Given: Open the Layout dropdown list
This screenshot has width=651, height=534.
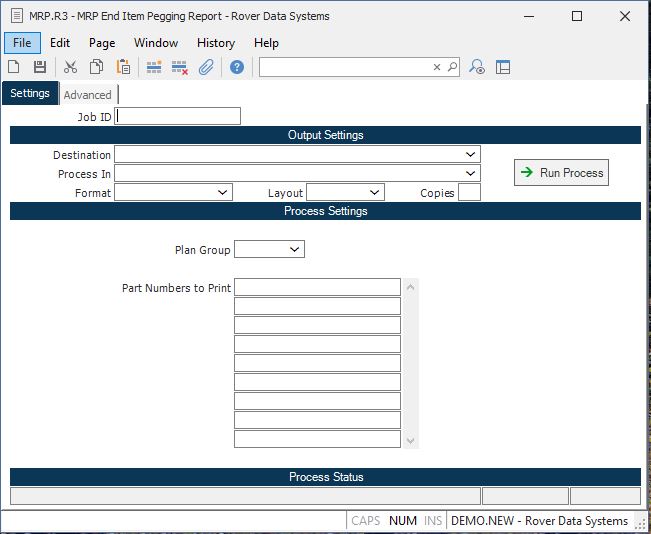Looking at the screenshot, I should click(x=374, y=193).
